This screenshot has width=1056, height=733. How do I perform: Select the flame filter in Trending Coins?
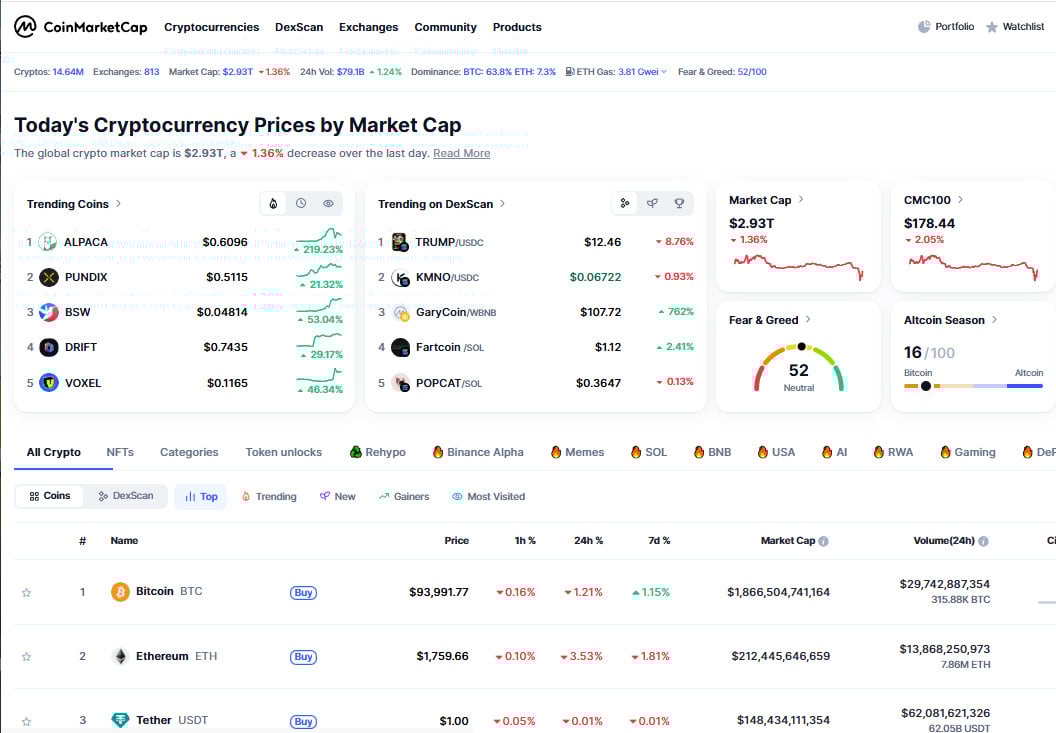click(x=273, y=203)
